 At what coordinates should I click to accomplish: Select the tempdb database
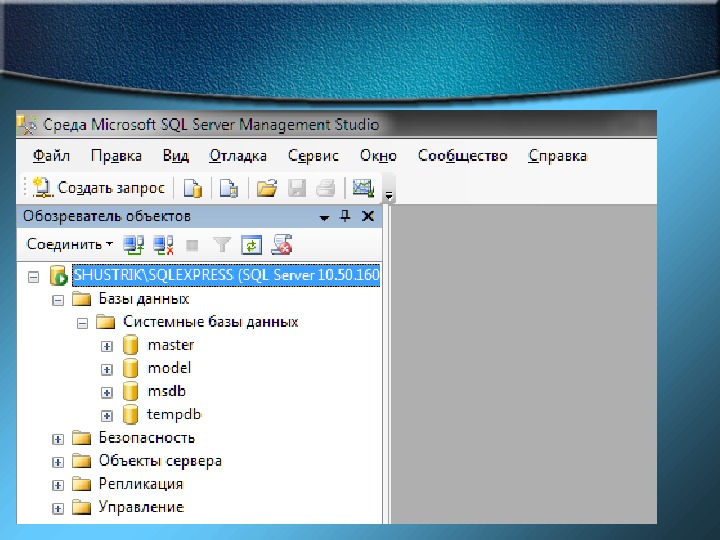174,414
